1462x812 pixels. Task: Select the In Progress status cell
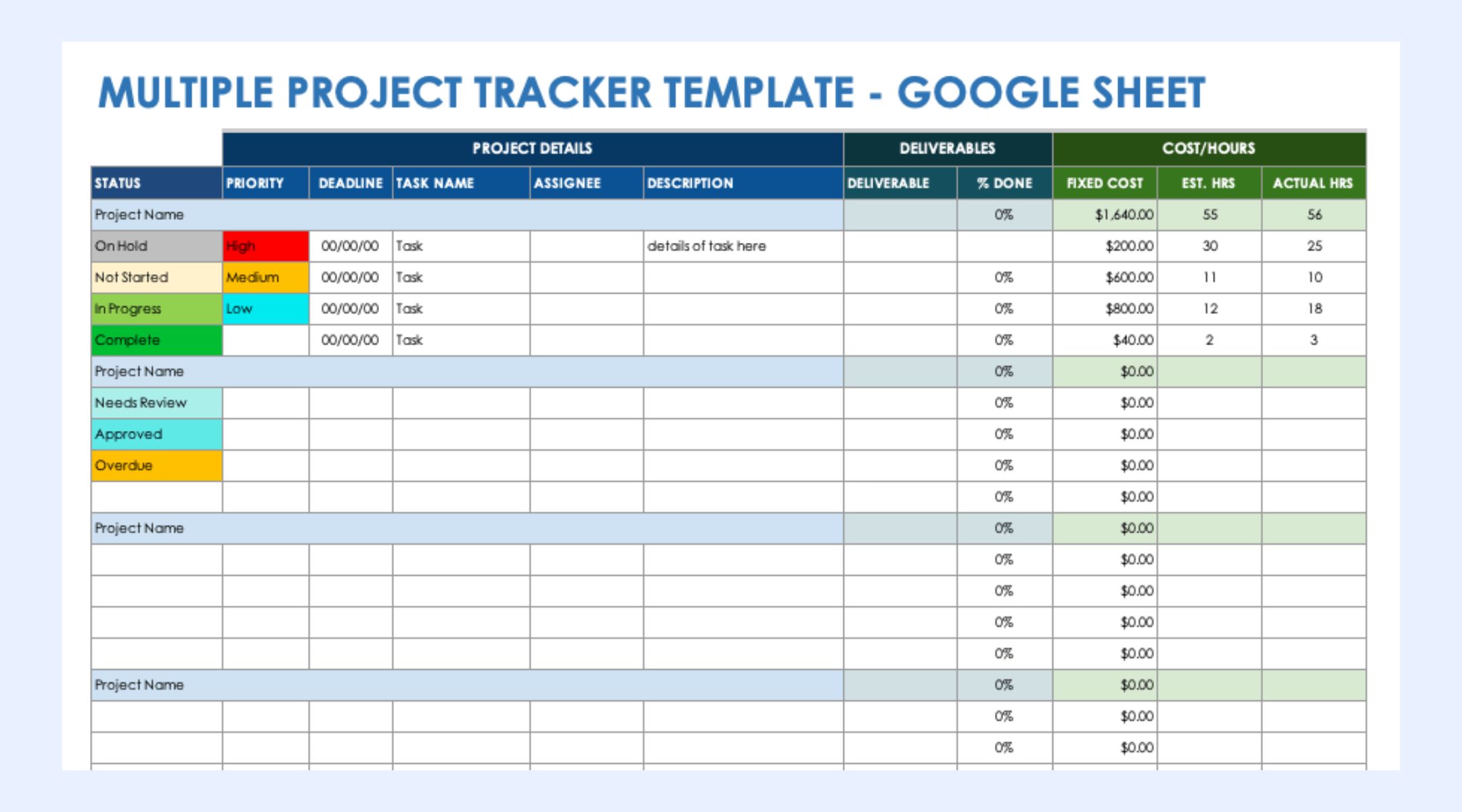tap(156, 309)
